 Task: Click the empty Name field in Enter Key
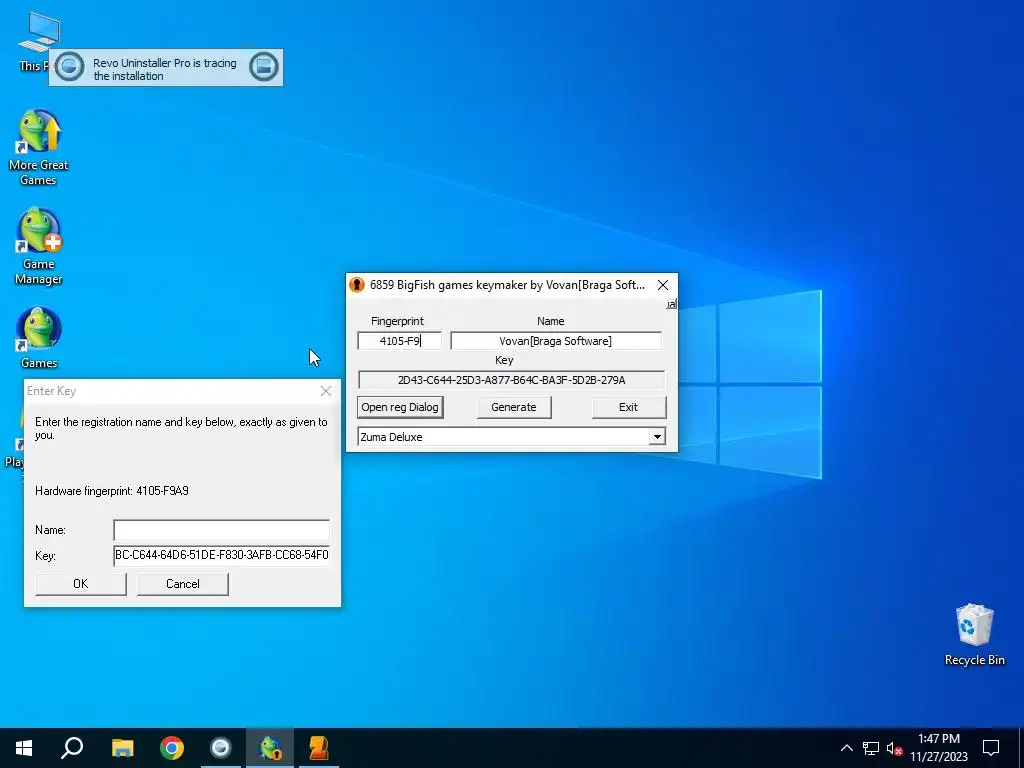[x=221, y=530]
